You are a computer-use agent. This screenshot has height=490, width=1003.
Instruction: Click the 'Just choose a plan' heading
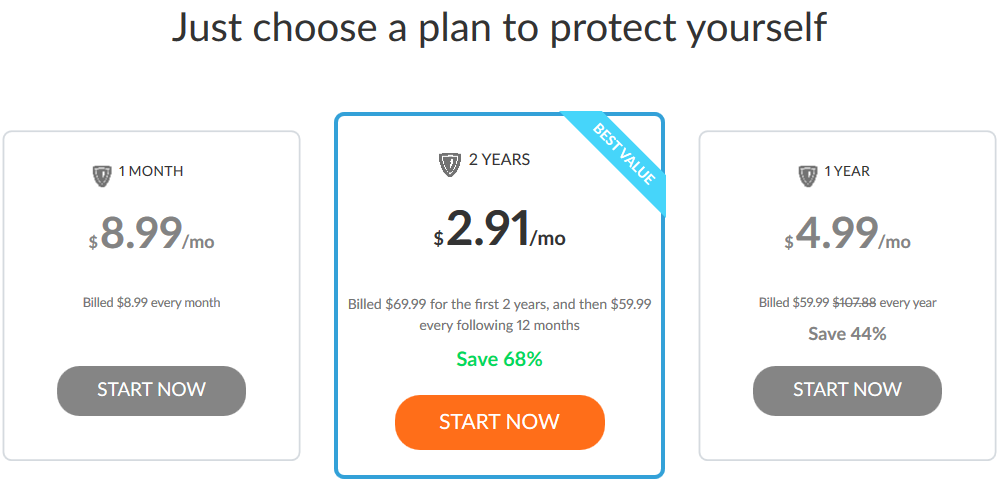[x=500, y=27]
